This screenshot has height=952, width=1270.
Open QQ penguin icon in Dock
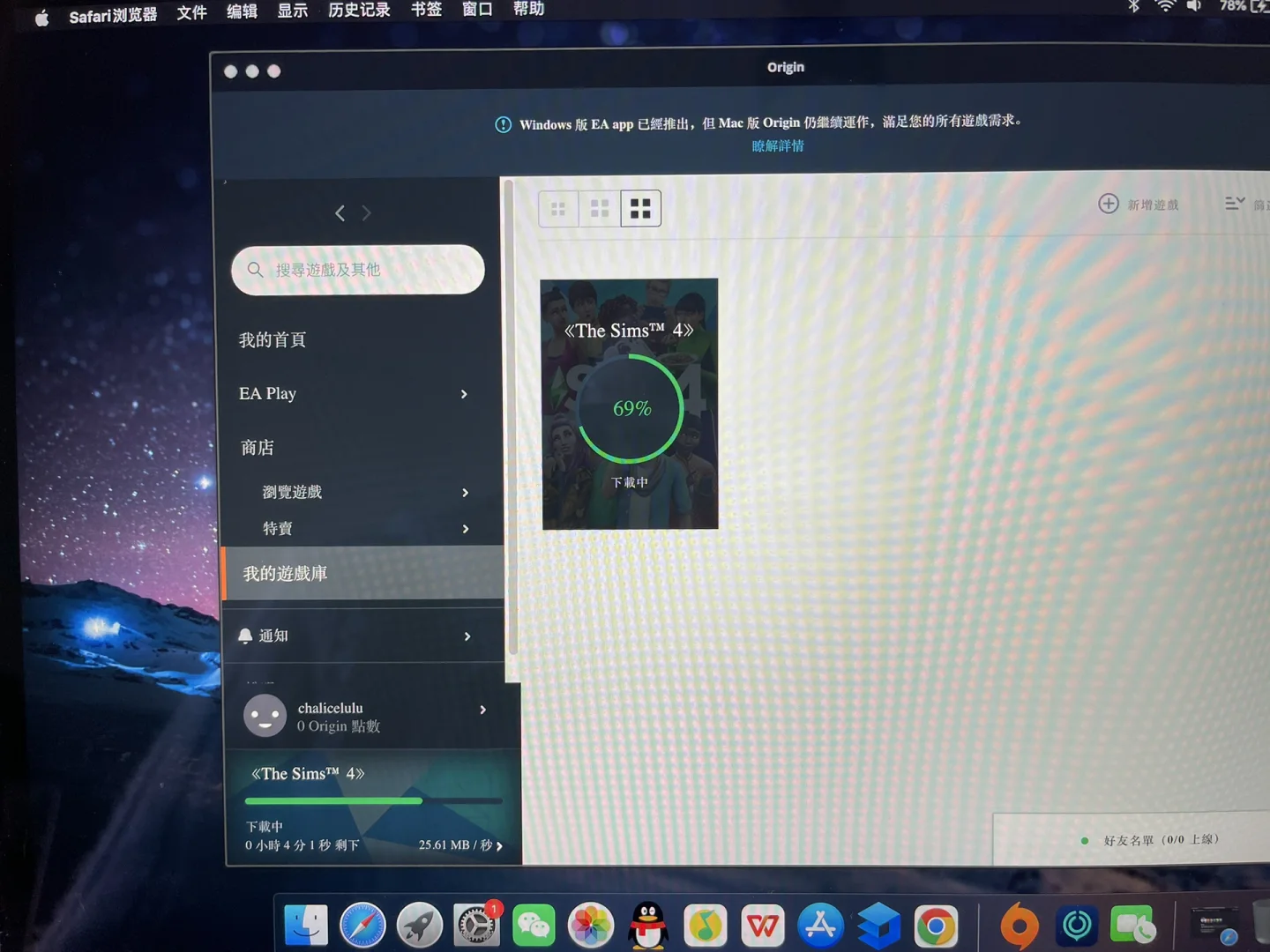coord(648,926)
